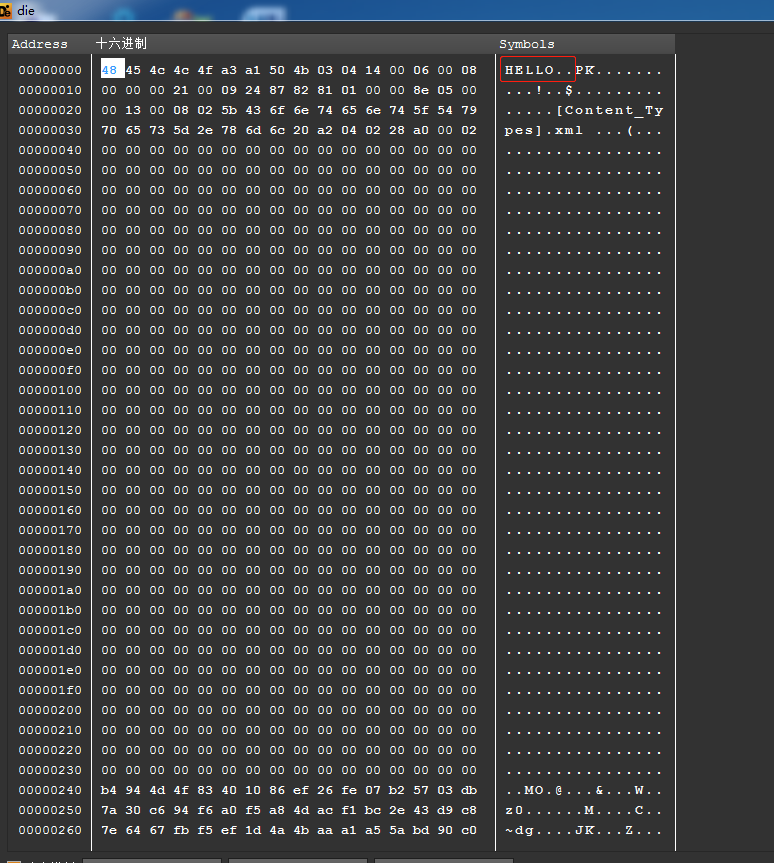Screen dimensions: 774x863
Task: Click byte 50 in the first hex row
Action: 277,70
